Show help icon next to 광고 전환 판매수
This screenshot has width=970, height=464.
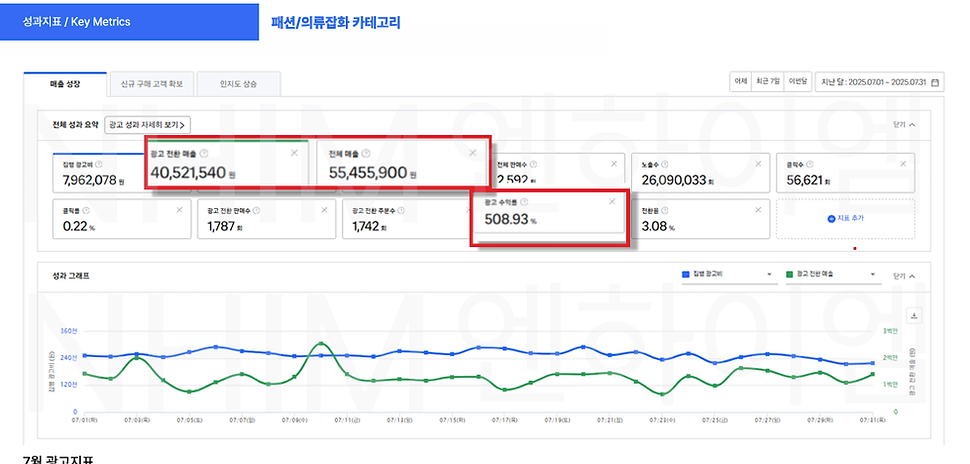click(256, 210)
